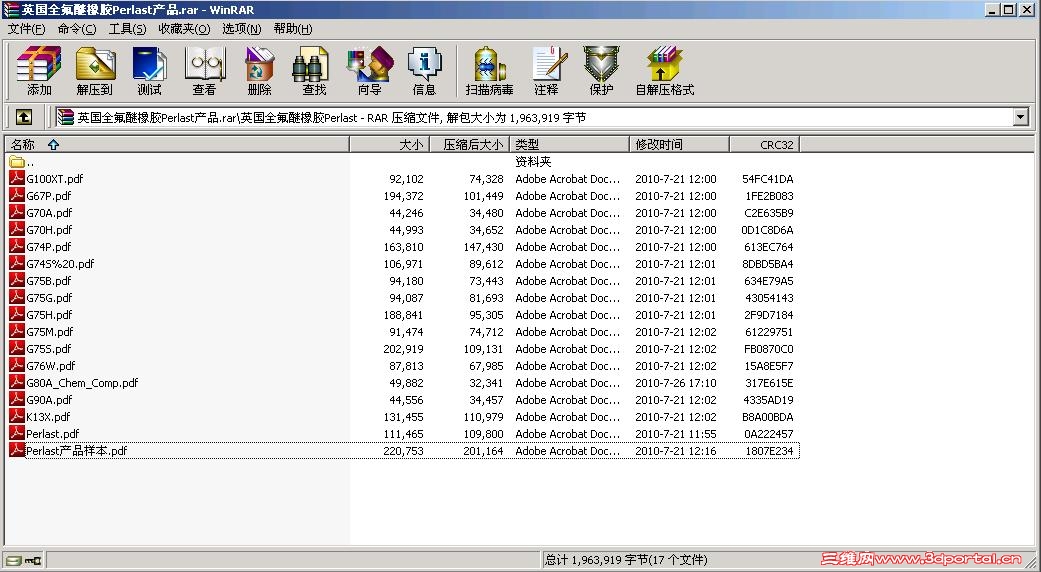
Task: Go up one folder level button
Action: point(24,117)
